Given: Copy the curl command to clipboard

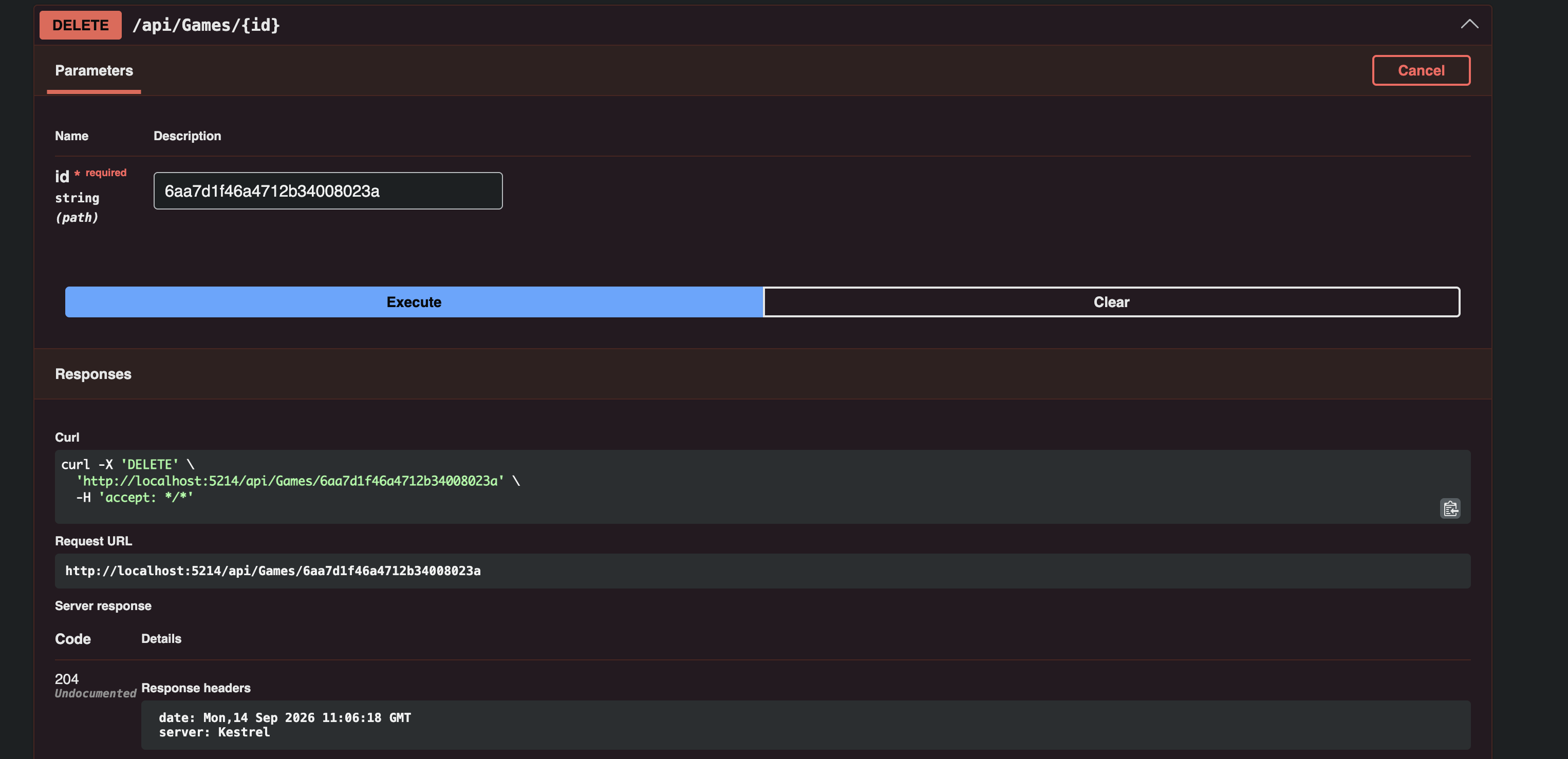Looking at the screenshot, I should point(1450,508).
